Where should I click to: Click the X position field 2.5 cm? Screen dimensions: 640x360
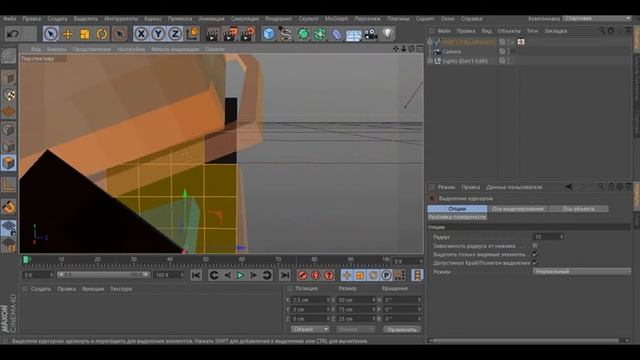[310, 300]
